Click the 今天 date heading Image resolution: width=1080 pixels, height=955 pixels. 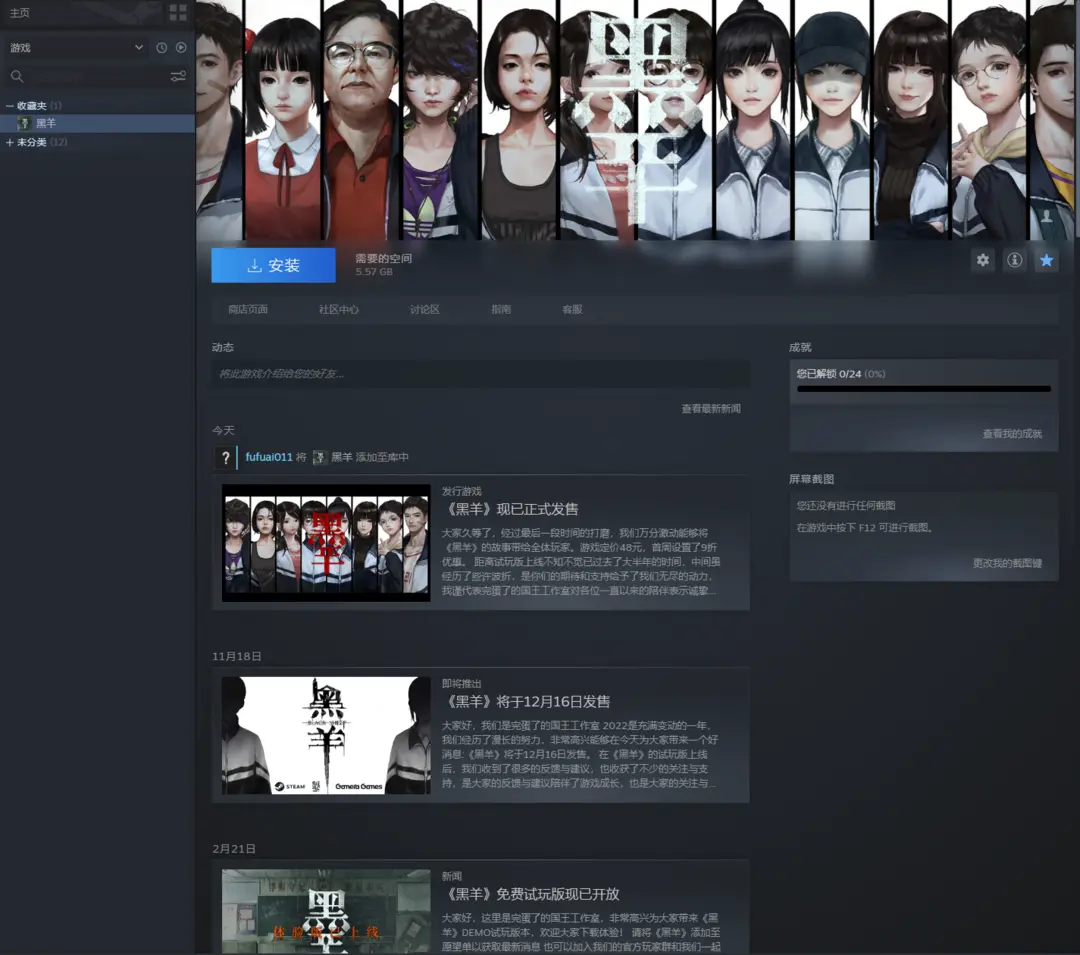223,430
